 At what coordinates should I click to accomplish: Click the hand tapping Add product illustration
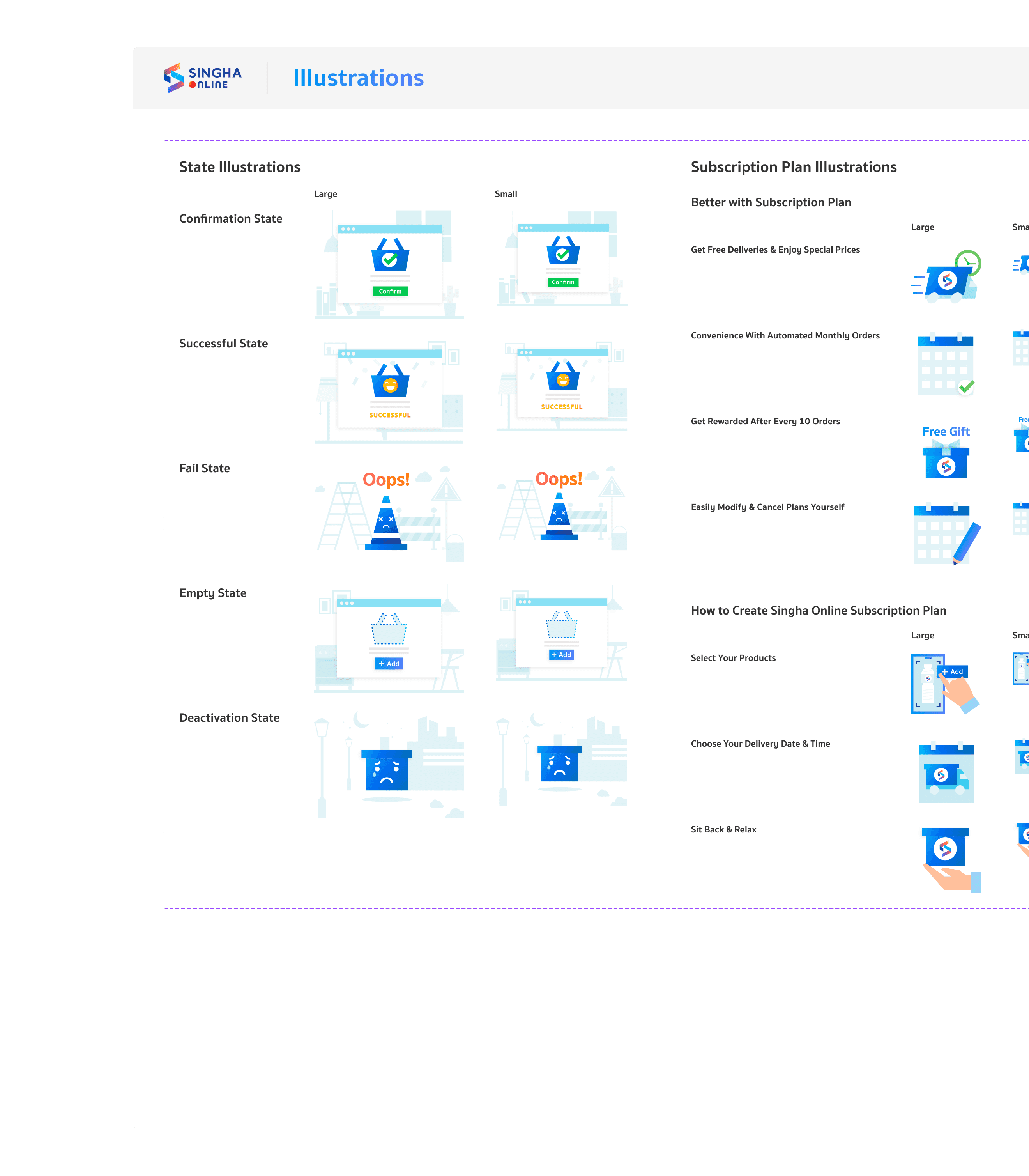pos(944,684)
